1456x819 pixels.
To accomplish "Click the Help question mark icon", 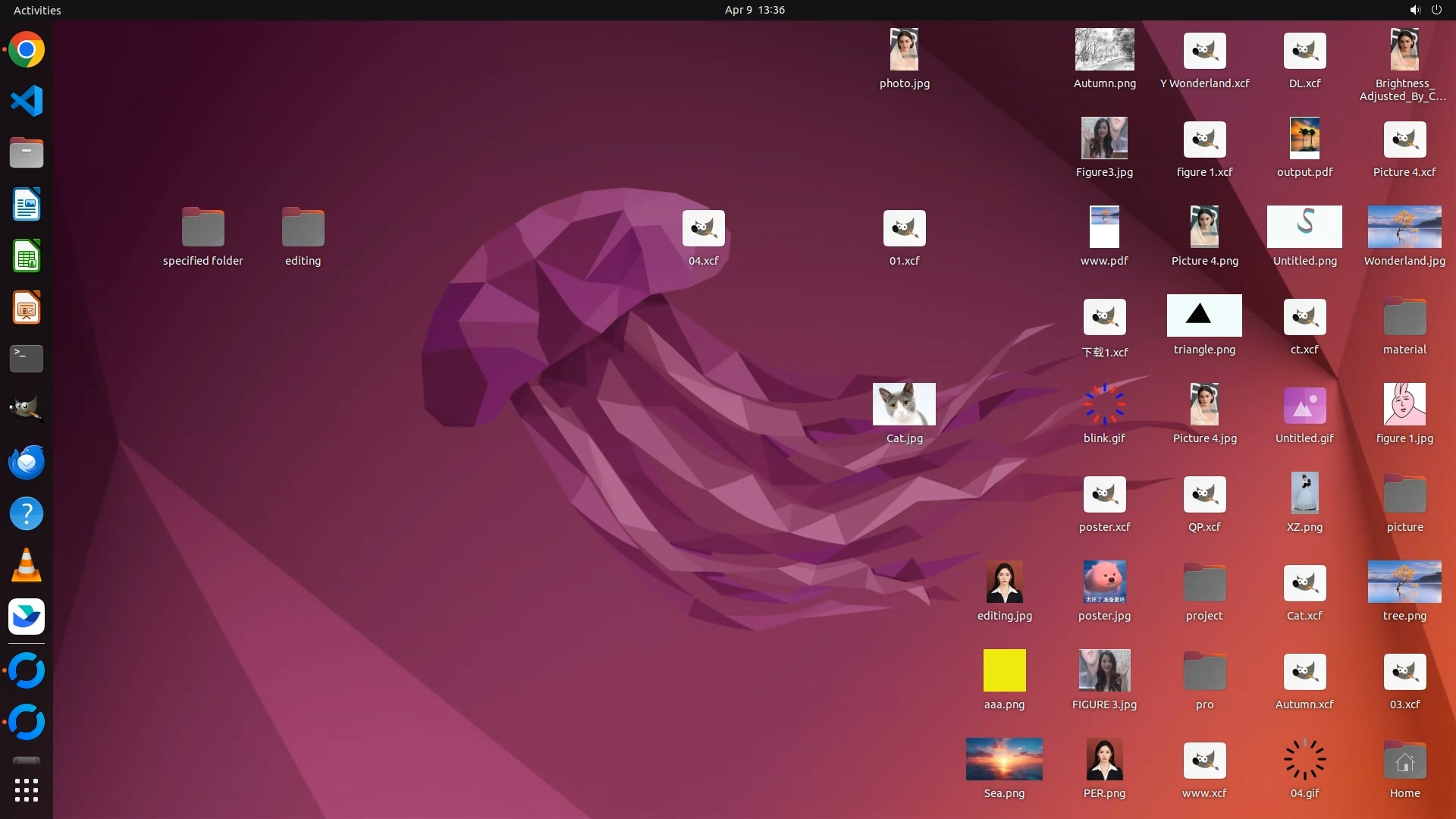I will click(x=27, y=513).
